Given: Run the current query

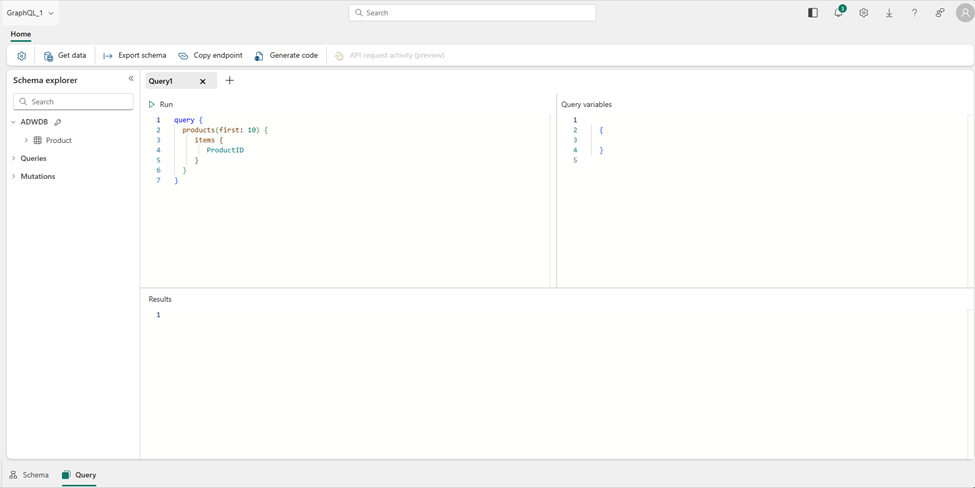Looking at the screenshot, I should pyautogui.click(x=161, y=104).
